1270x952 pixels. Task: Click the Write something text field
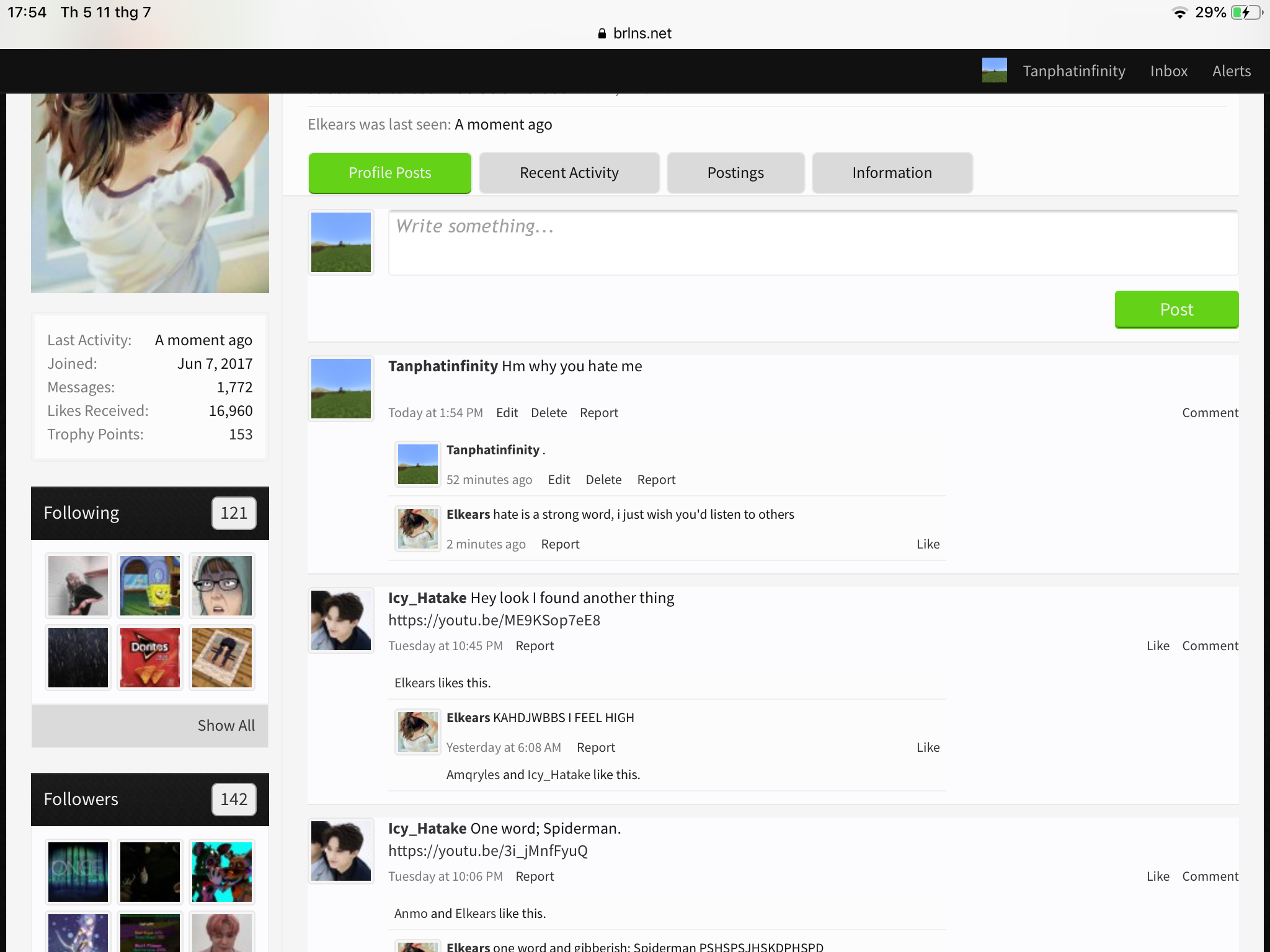[x=813, y=243]
